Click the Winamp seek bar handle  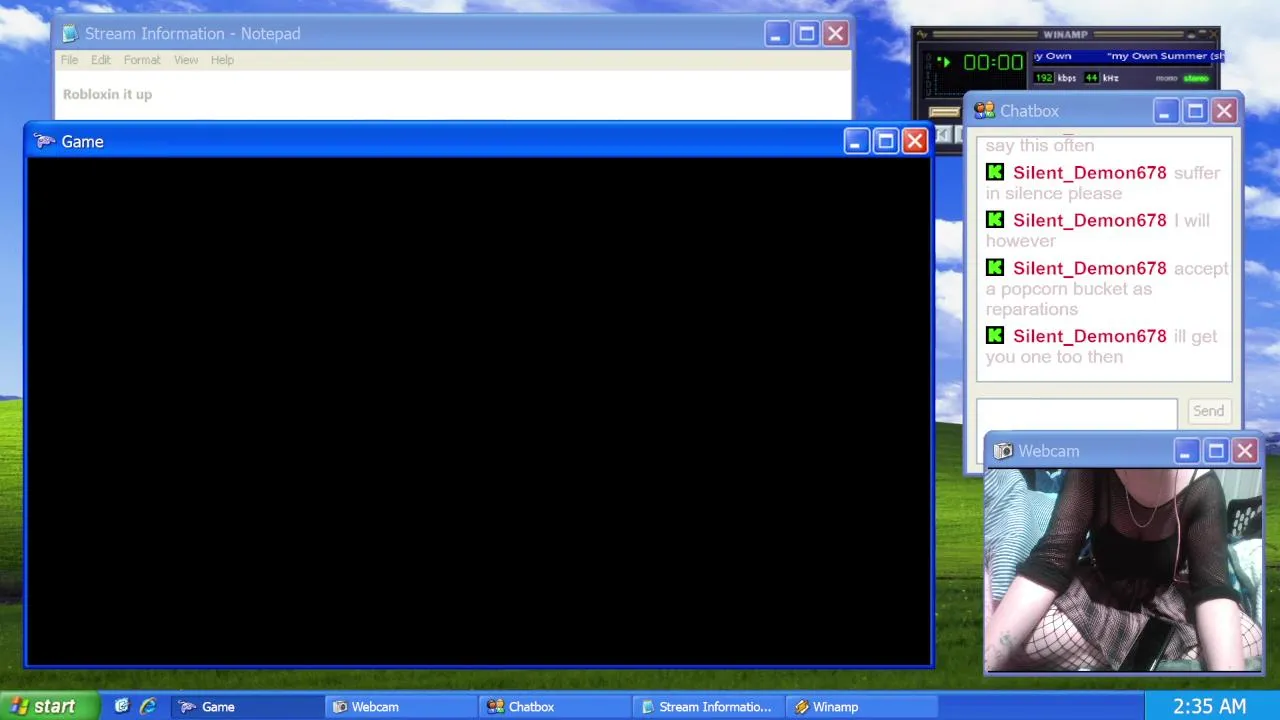(x=944, y=111)
